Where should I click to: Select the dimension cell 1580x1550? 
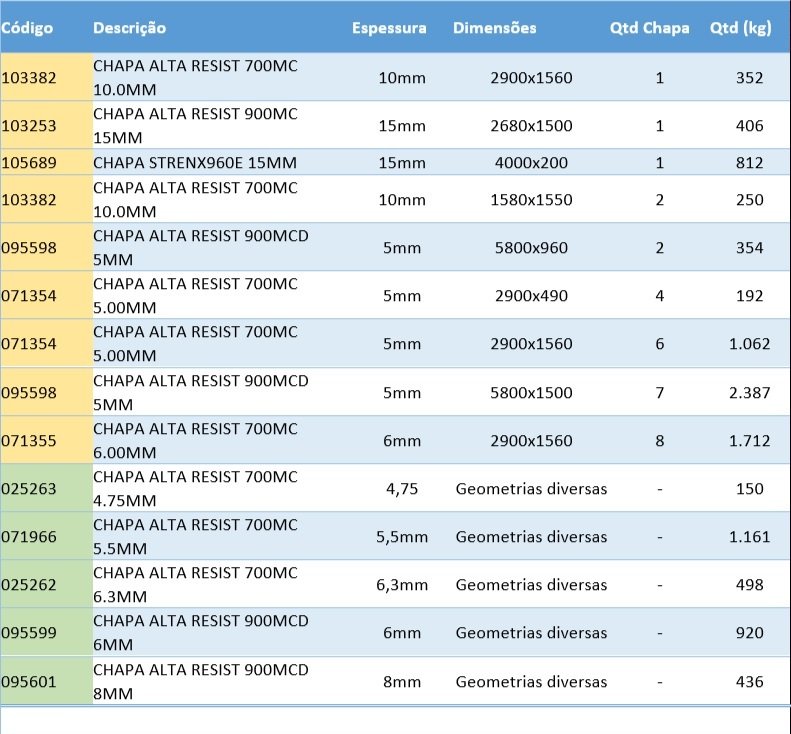[531, 200]
